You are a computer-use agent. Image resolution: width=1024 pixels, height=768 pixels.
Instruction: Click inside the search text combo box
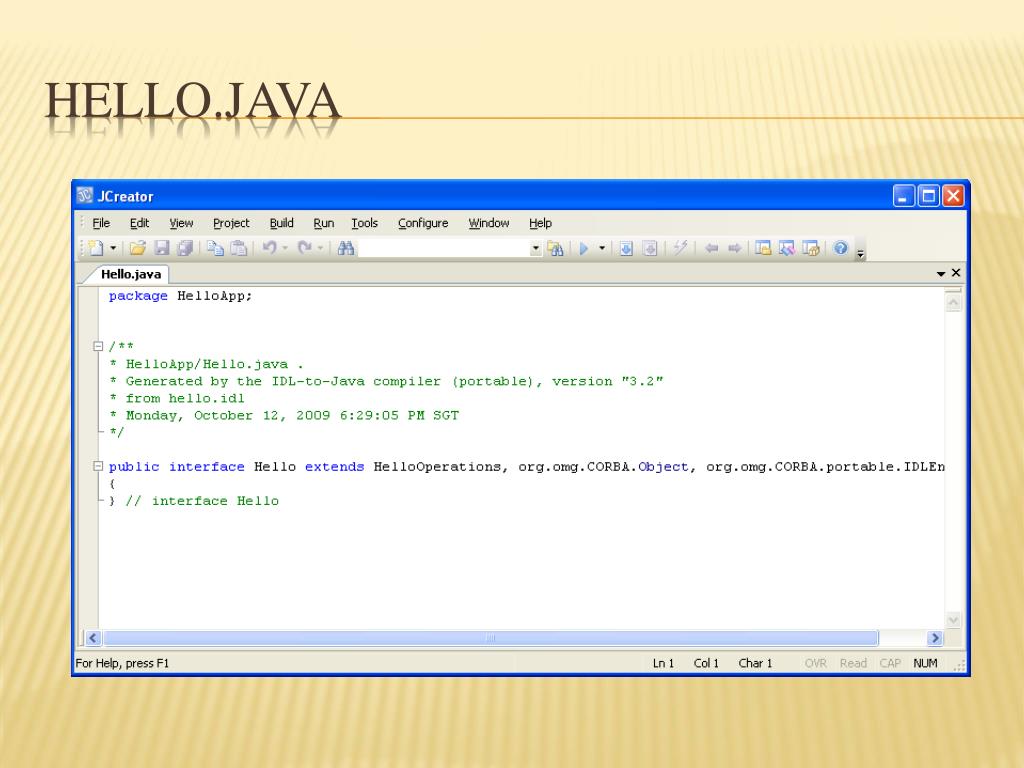coord(444,248)
